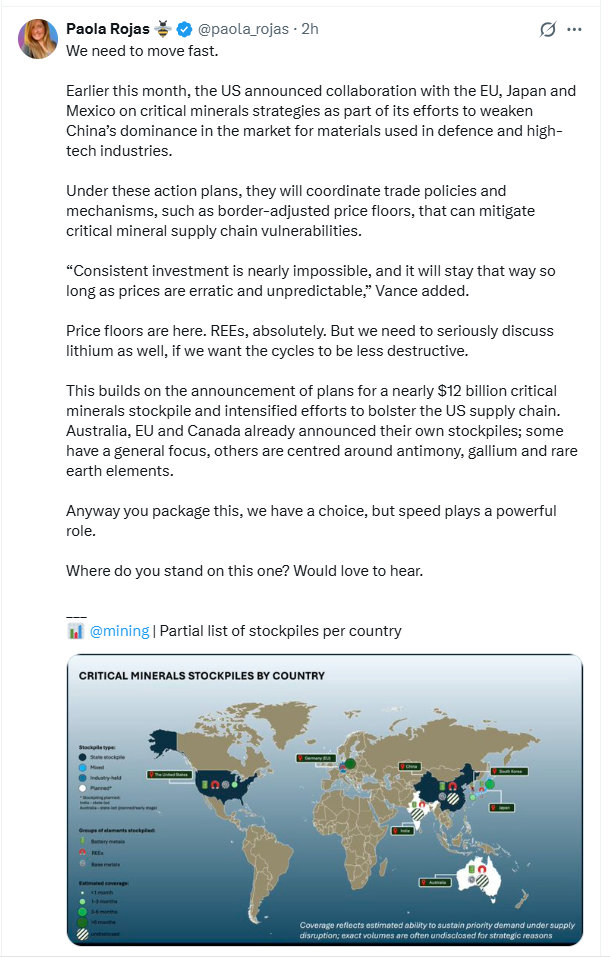Click the map title 'Critical Minerals Stockpiles by Country'

202,676
